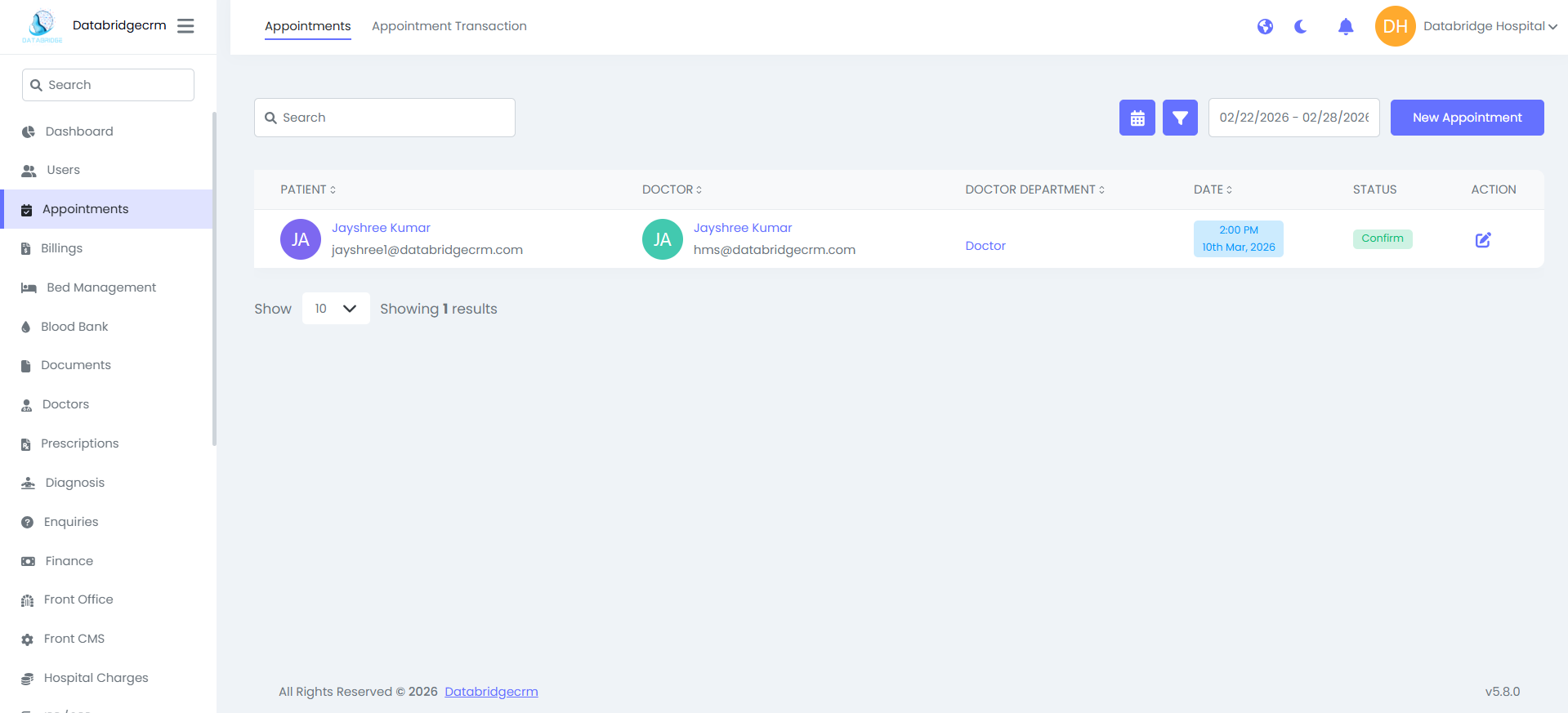
Task: Select the Billings sidebar icon
Action: click(26, 249)
